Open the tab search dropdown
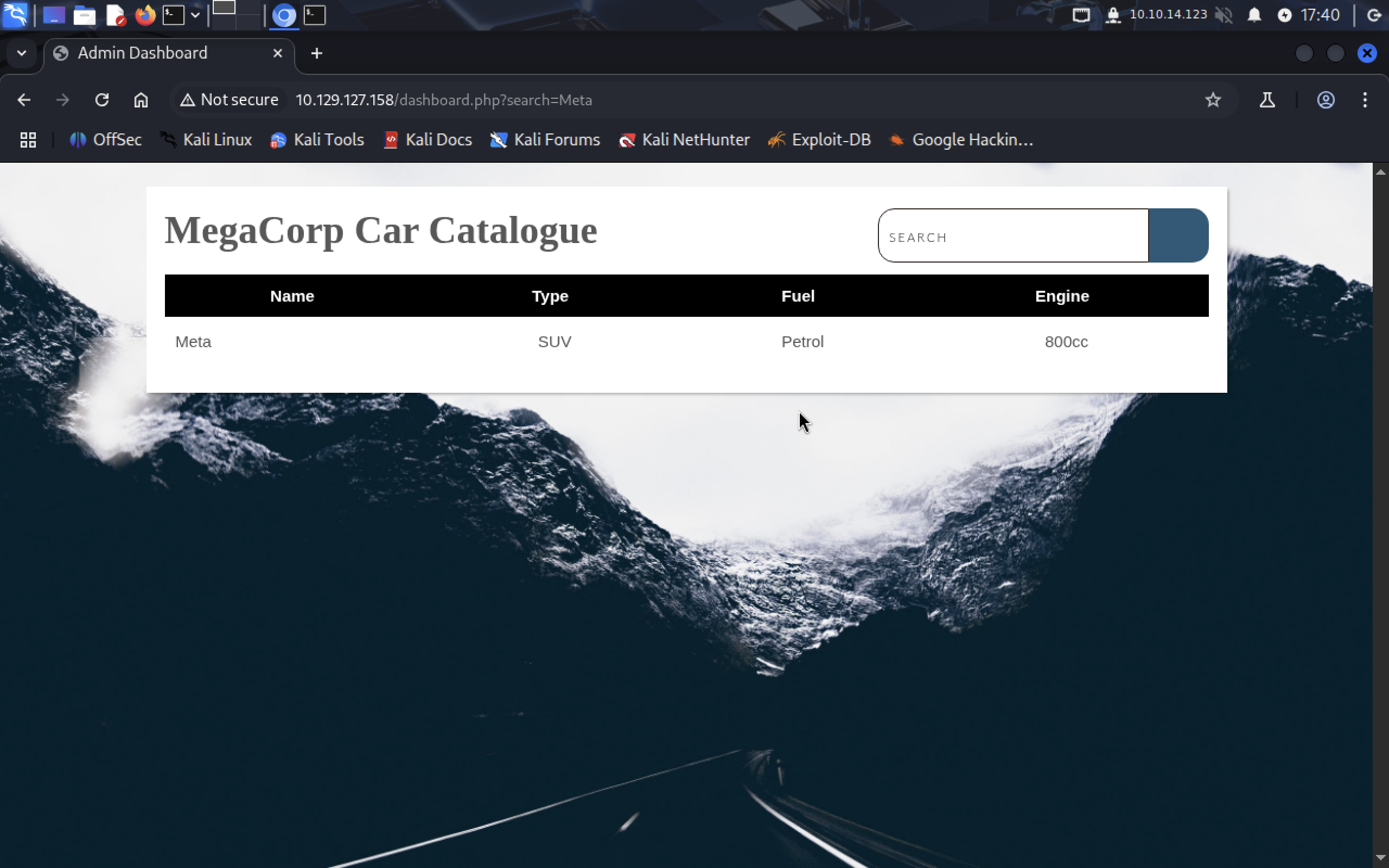This screenshot has height=868, width=1389. 22,53
